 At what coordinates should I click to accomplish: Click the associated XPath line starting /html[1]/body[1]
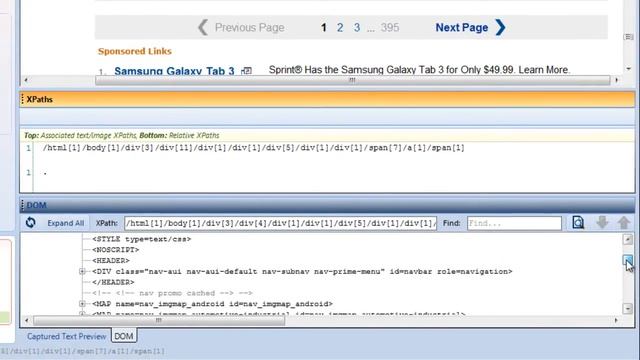point(253,148)
